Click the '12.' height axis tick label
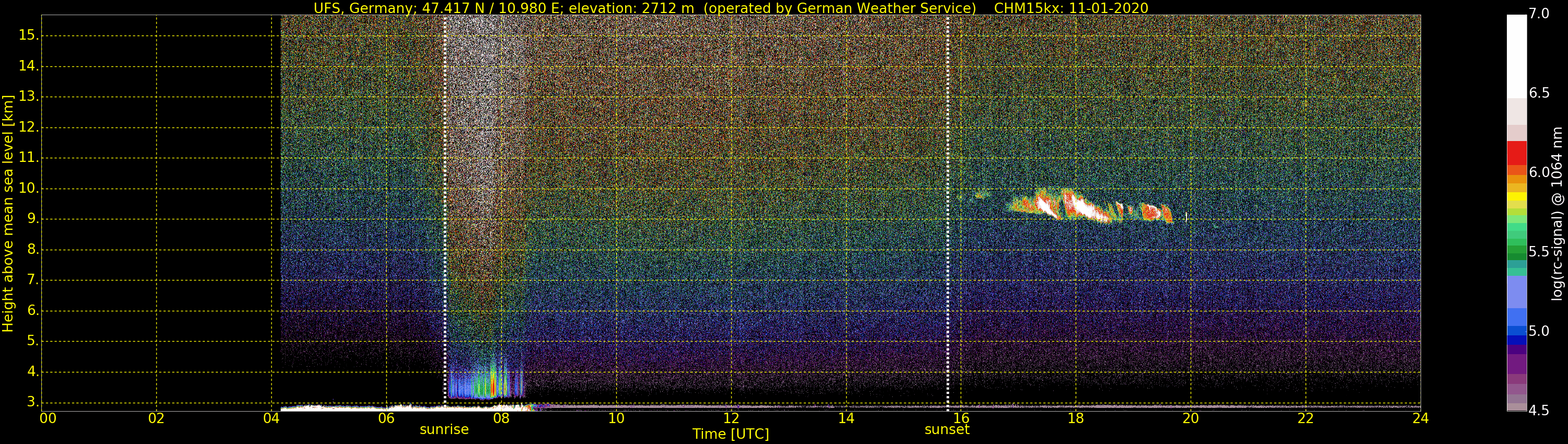Screen dimensions: 1568x444 (29, 127)
